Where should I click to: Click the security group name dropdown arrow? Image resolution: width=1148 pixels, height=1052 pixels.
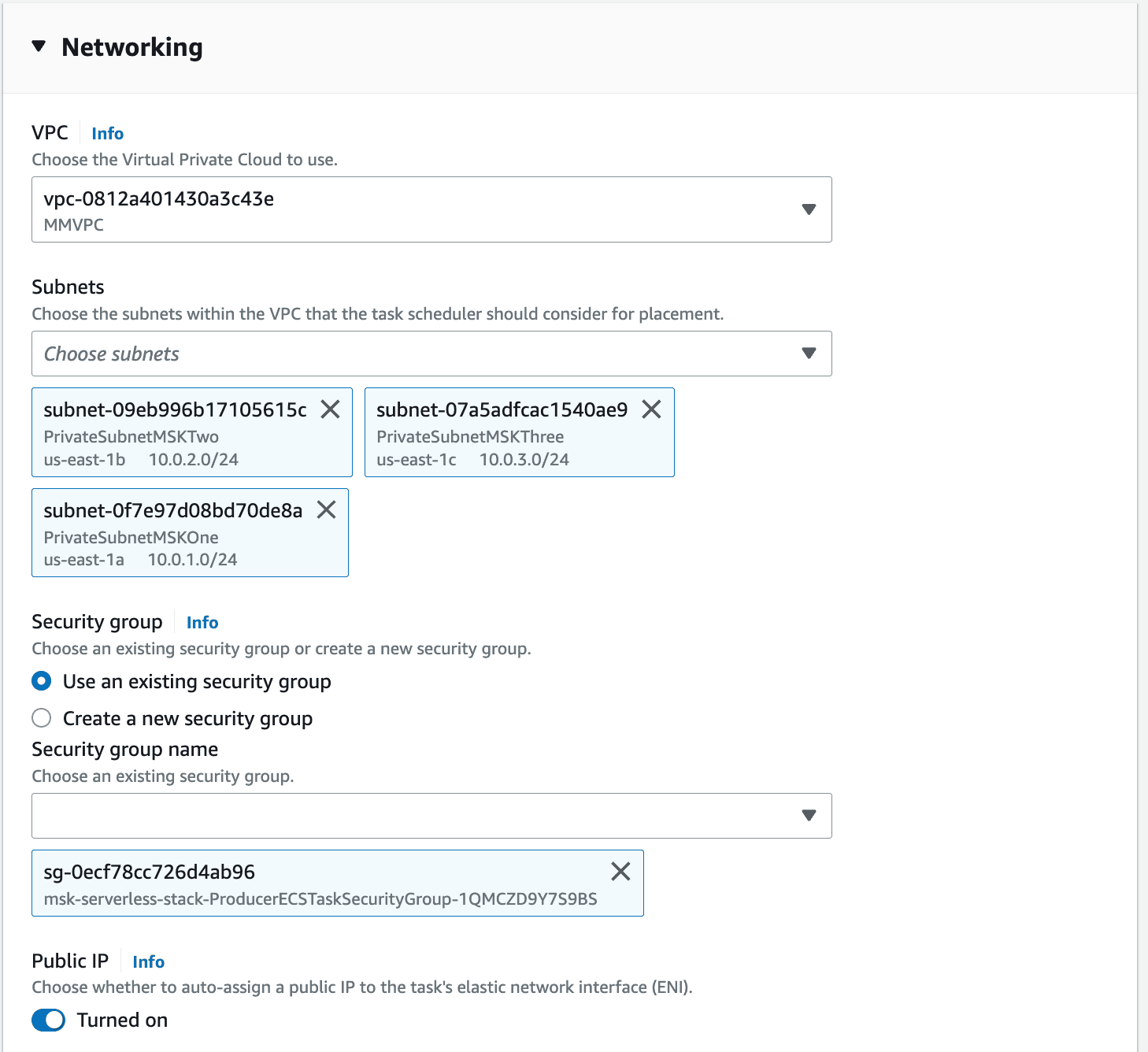point(809,816)
